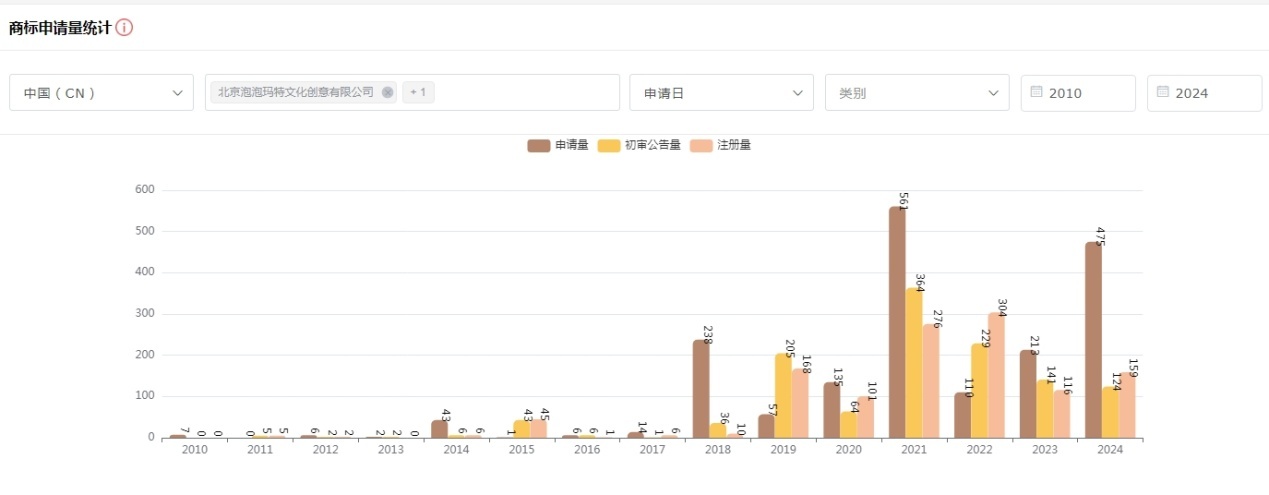The image size is (1269, 495).
Task: Toggle 初审公告量 legend series
Action: pyautogui.click(x=638, y=145)
